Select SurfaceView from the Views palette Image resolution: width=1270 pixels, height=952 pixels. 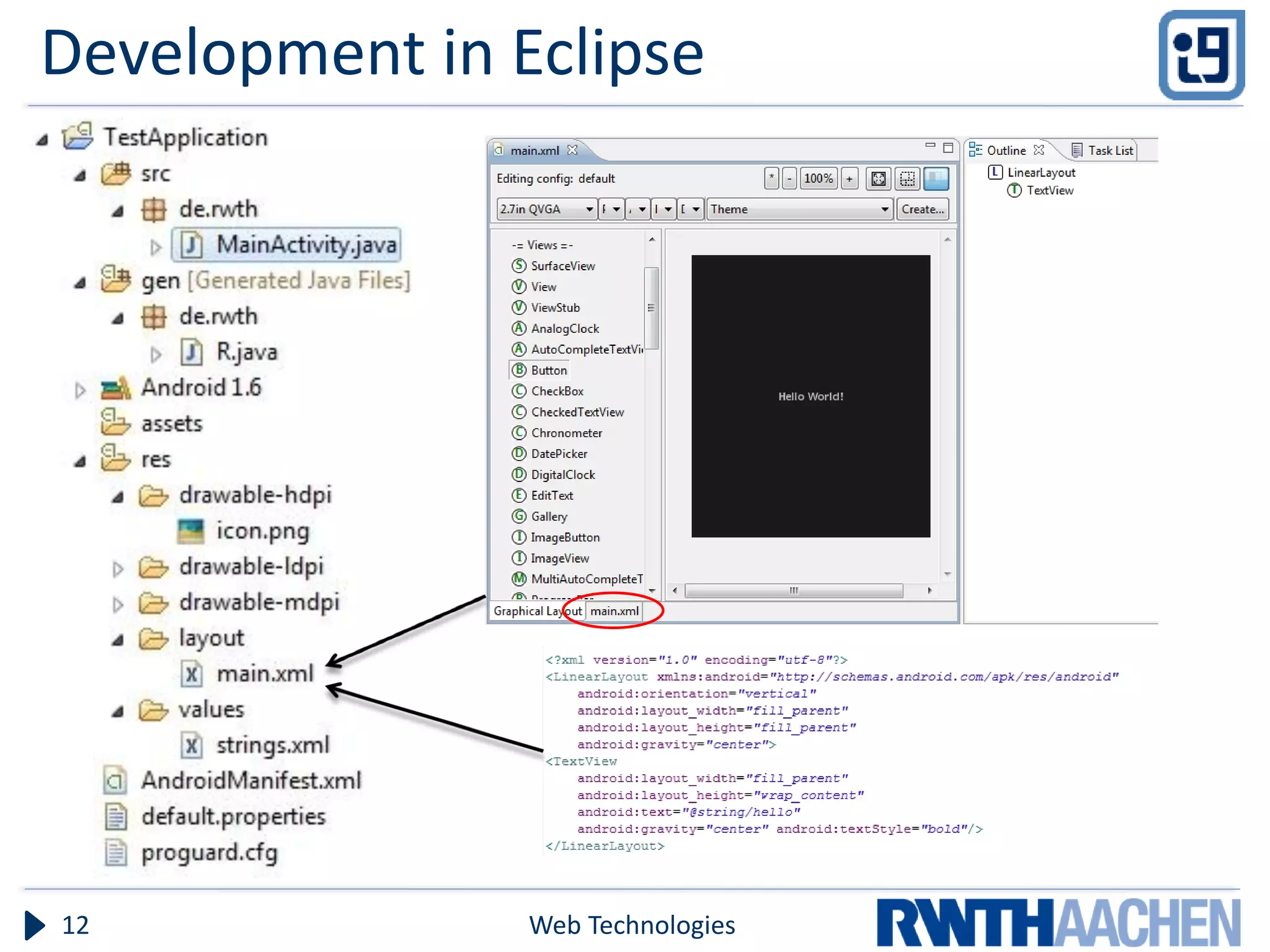553,266
